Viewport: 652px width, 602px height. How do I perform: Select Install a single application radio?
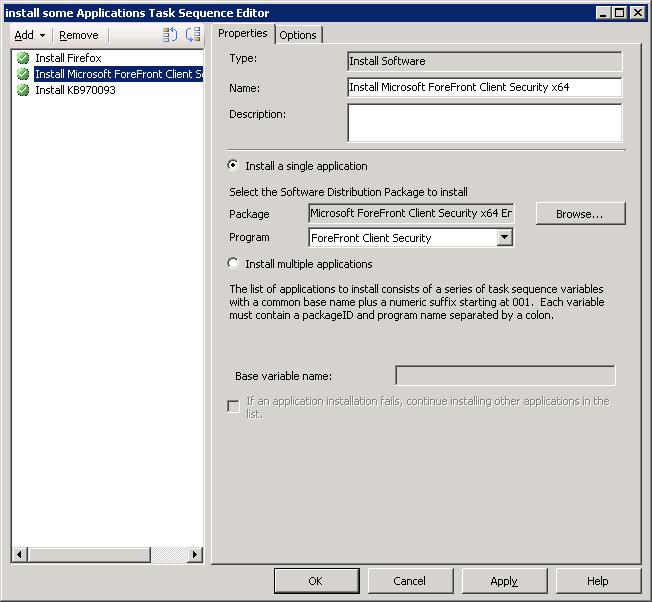(x=233, y=165)
